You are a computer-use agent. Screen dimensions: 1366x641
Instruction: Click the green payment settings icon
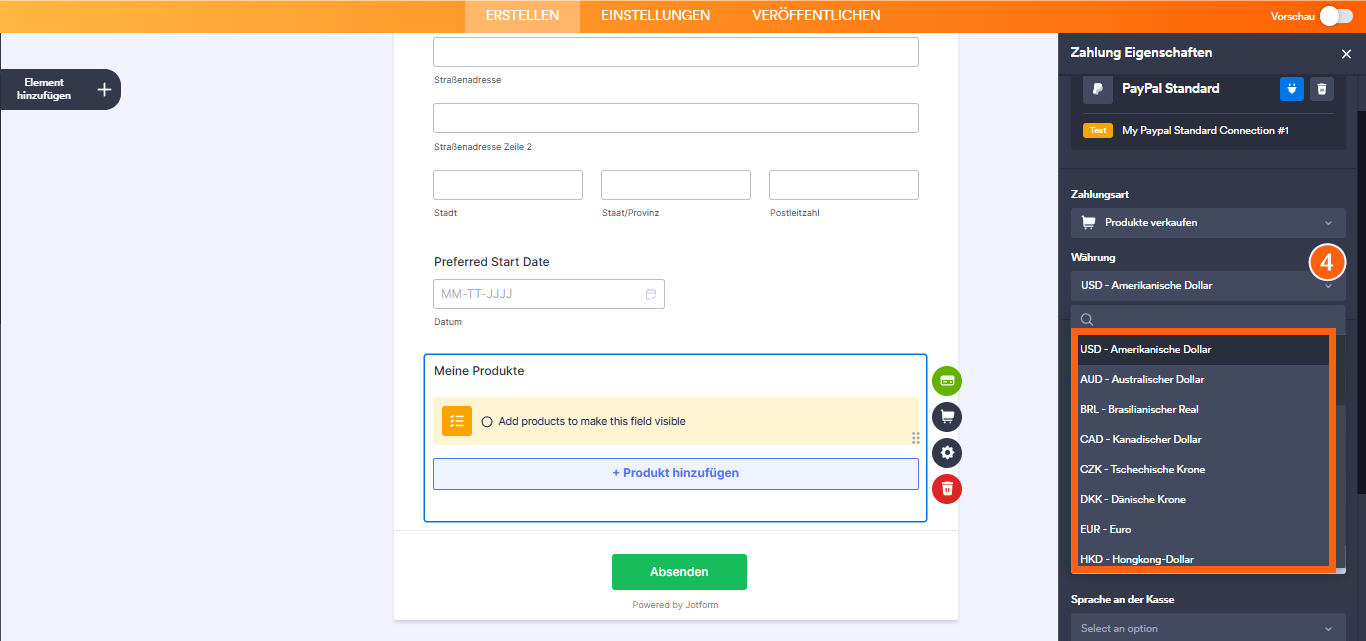coord(946,381)
